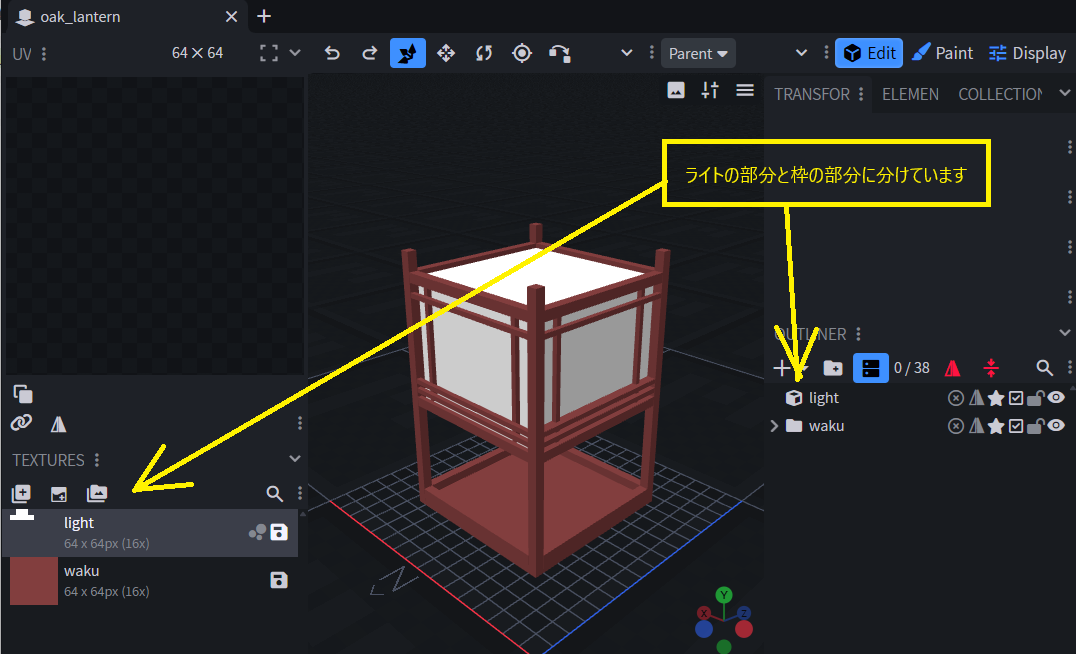Select the light texture thumbnail
This screenshot has width=1077, height=654.
(34, 532)
